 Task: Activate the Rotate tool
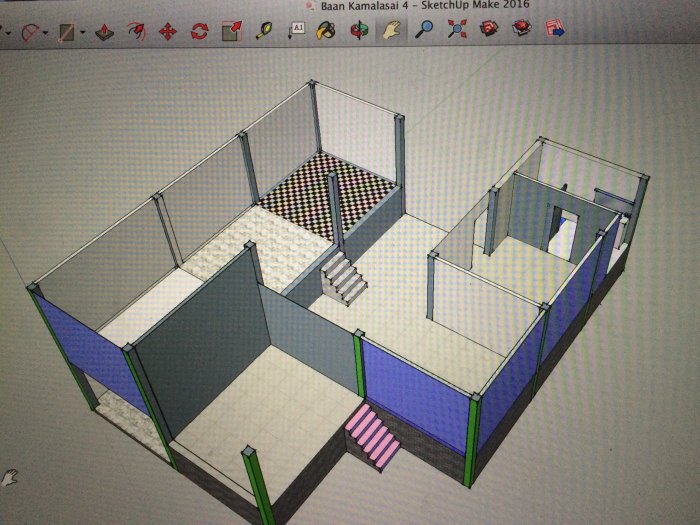pyautogui.click(x=199, y=32)
